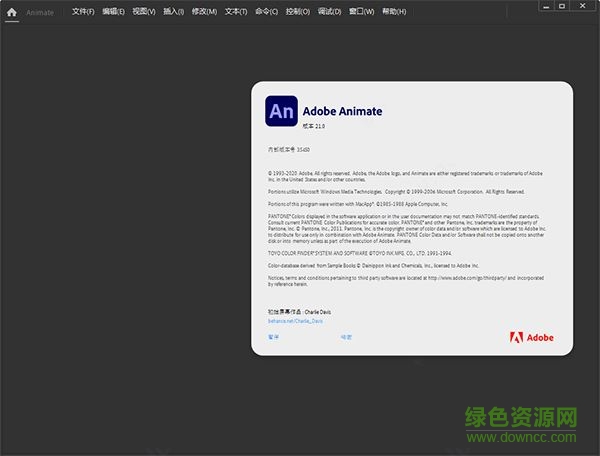600x456 pixels.
Task: Open the 调试(D) menu
Action: [x=329, y=12]
